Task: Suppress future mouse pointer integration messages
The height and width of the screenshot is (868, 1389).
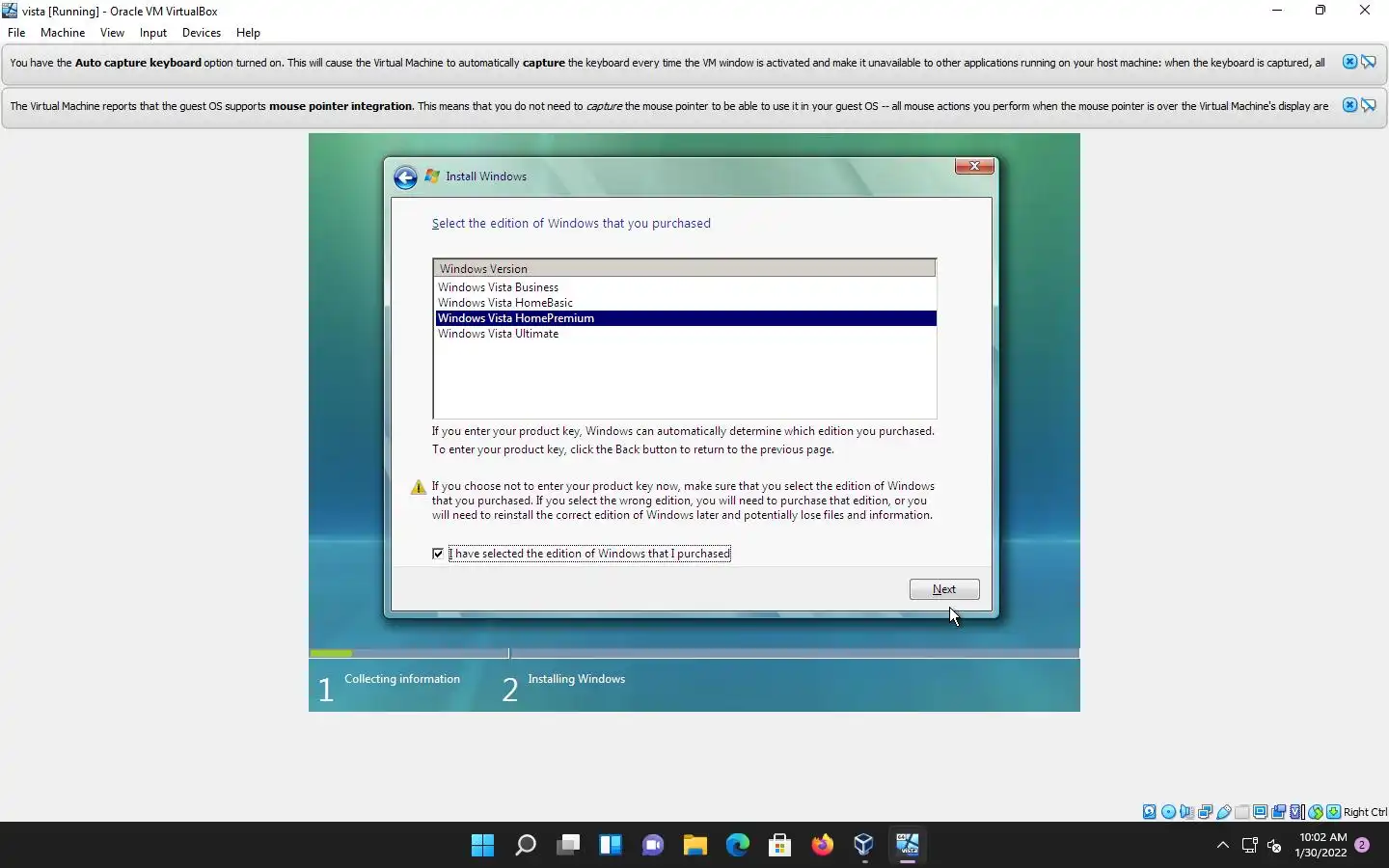Action: [1369, 105]
